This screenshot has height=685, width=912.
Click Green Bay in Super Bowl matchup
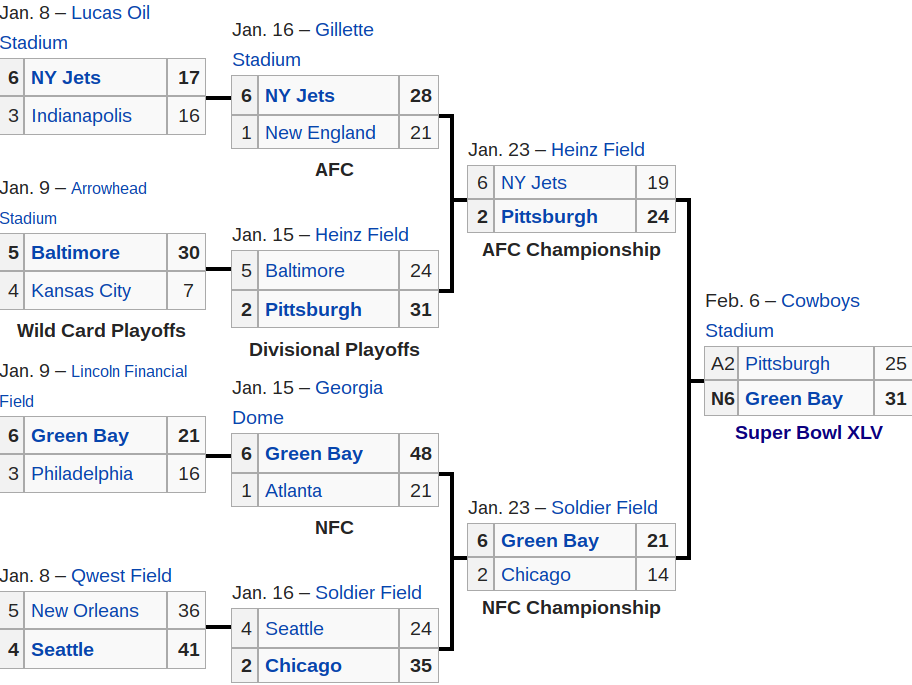(794, 399)
